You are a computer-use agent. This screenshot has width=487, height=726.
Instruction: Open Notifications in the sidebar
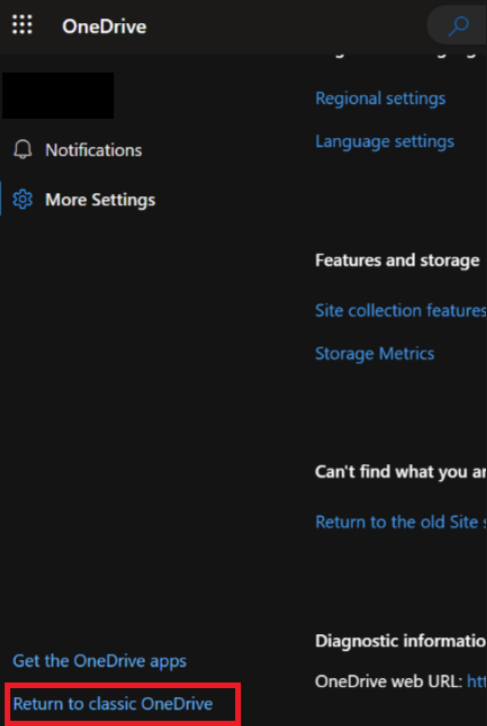coord(78,150)
